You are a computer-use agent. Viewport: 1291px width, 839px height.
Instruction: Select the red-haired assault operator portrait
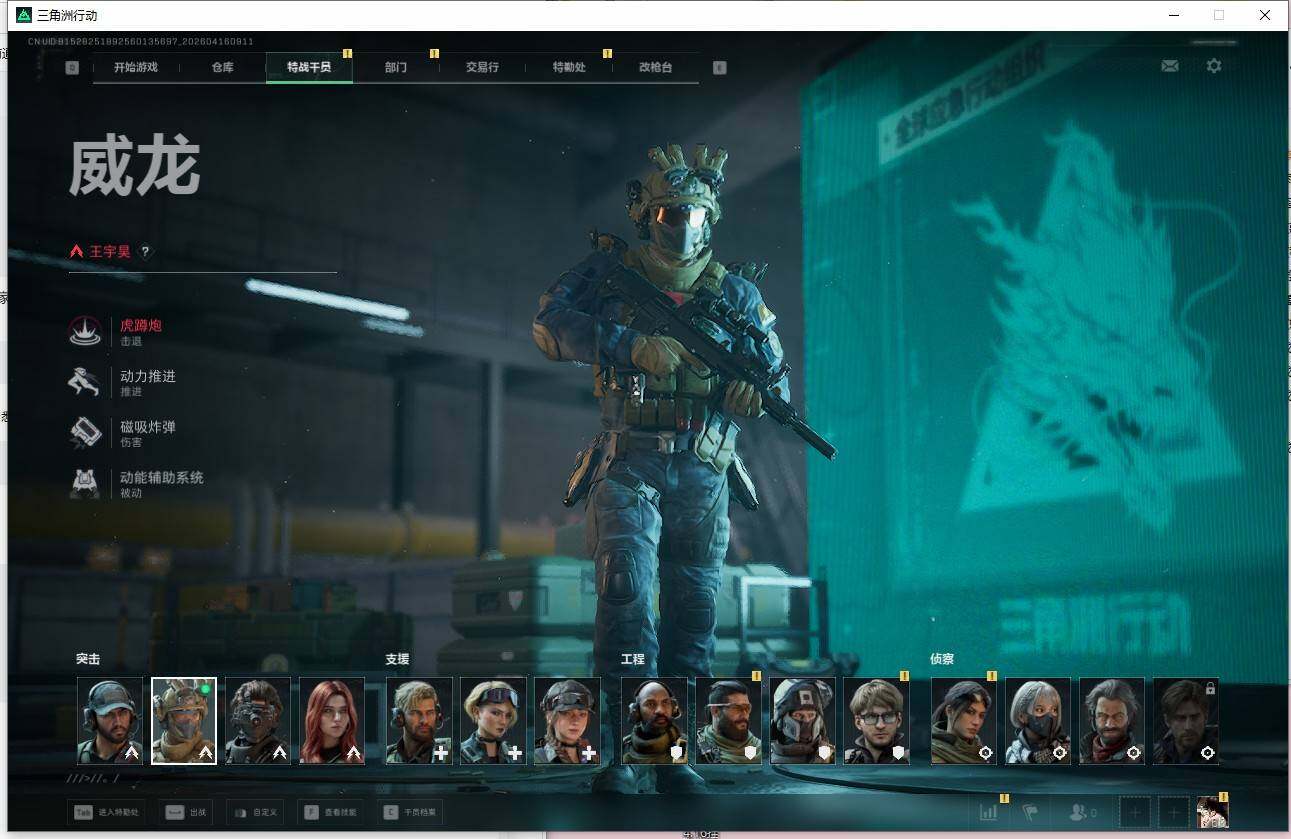332,721
